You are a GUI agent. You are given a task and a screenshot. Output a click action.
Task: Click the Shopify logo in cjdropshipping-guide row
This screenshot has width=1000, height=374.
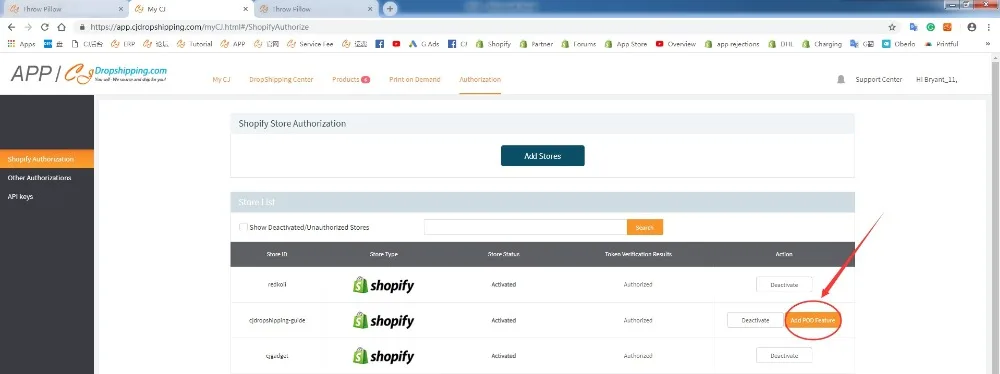383,320
